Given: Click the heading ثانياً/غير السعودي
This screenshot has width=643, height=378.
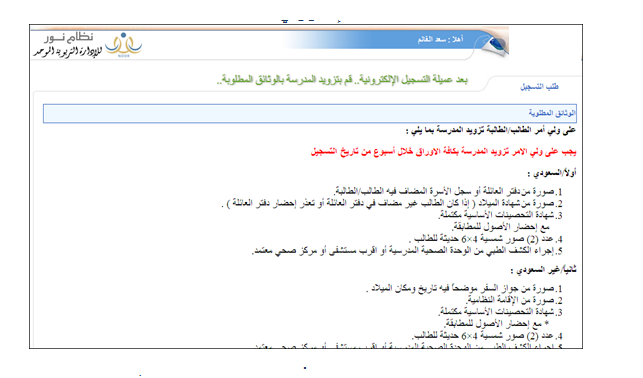Looking at the screenshot, I should [x=543, y=270].
